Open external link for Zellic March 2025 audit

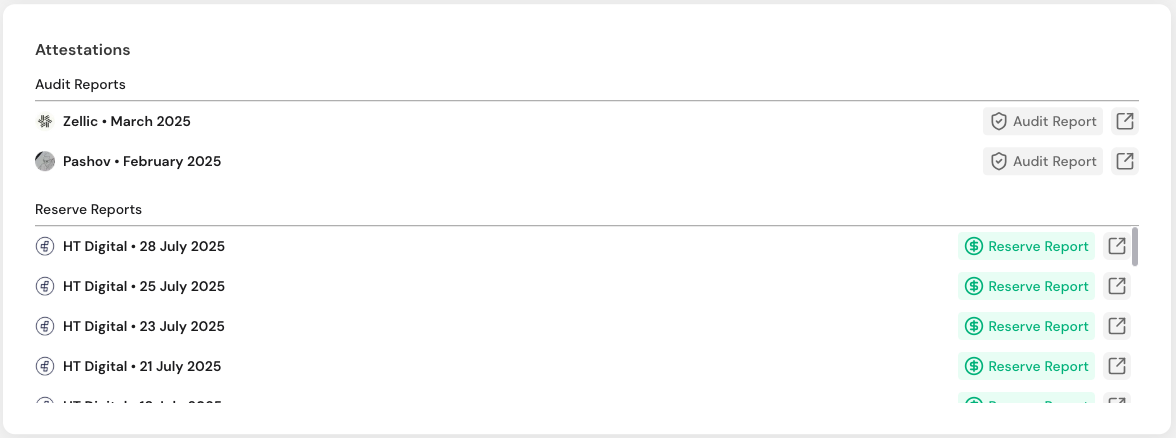point(1124,122)
